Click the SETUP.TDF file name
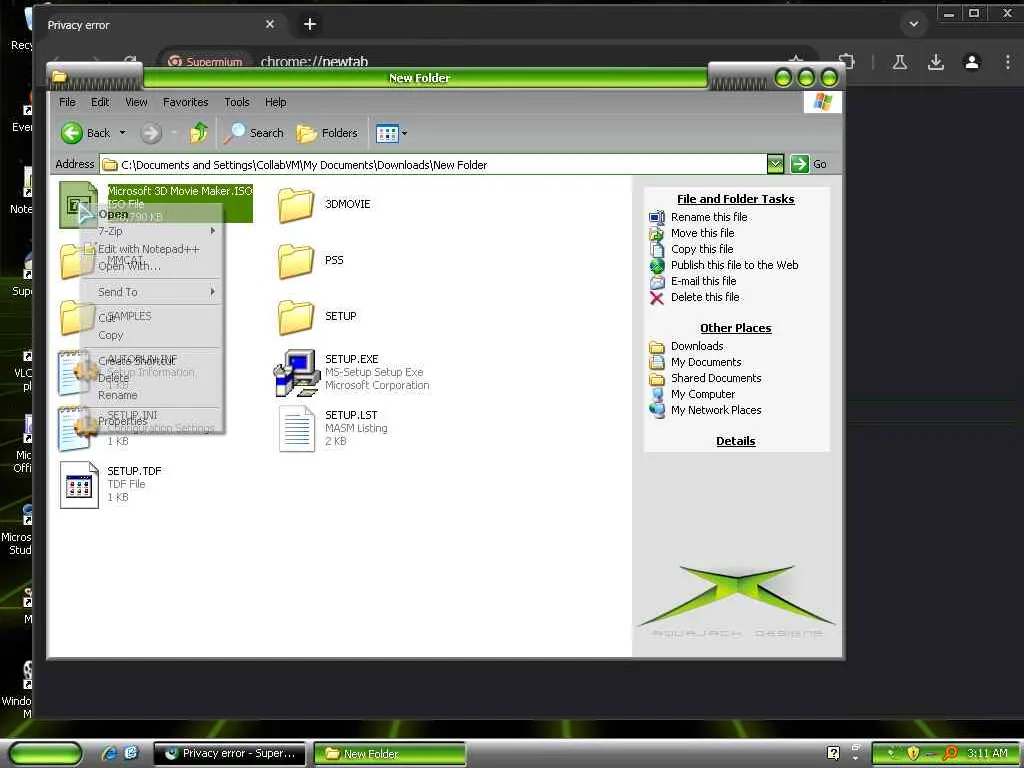 click(134, 471)
